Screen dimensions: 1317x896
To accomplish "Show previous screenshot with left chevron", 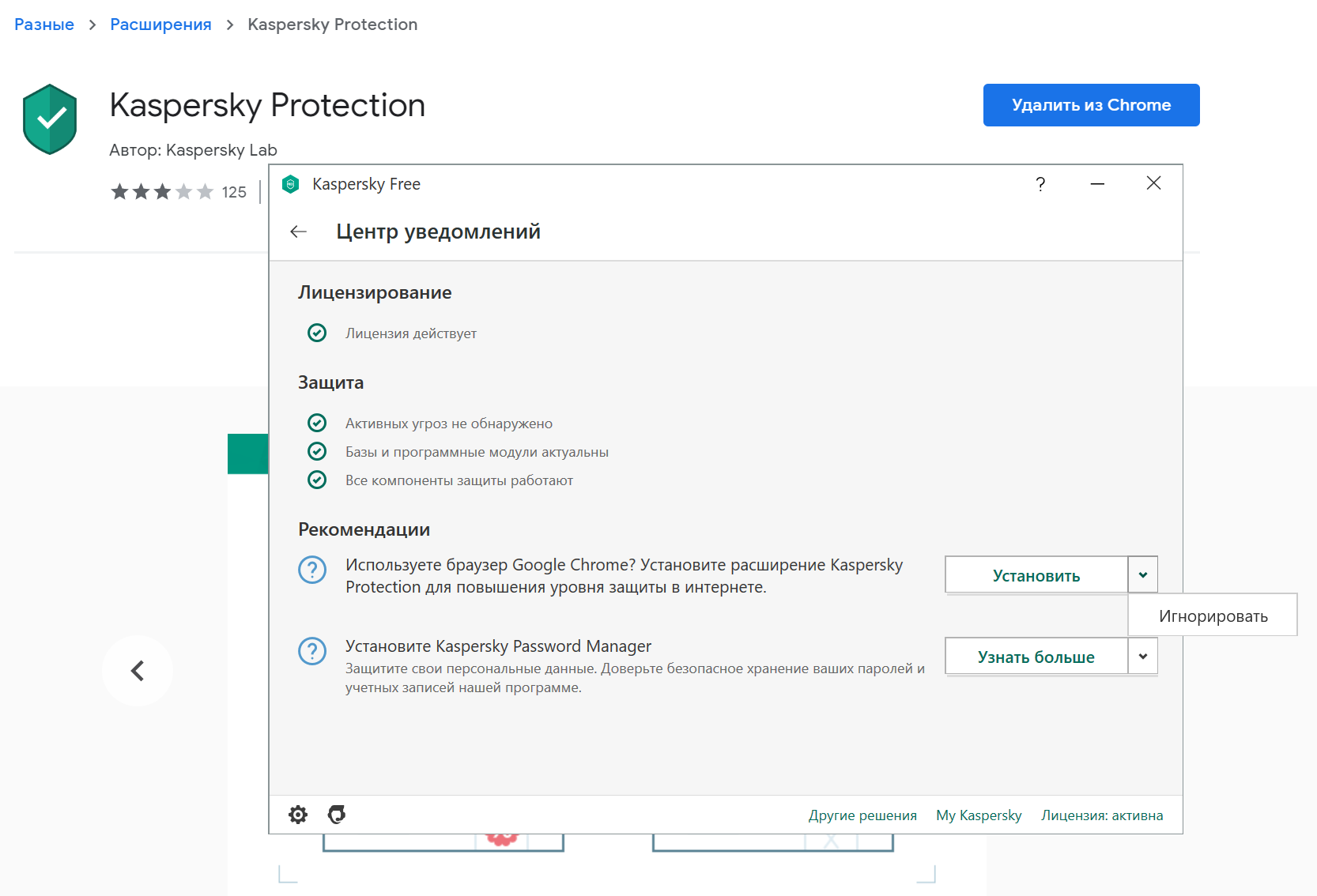I will pyautogui.click(x=138, y=671).
